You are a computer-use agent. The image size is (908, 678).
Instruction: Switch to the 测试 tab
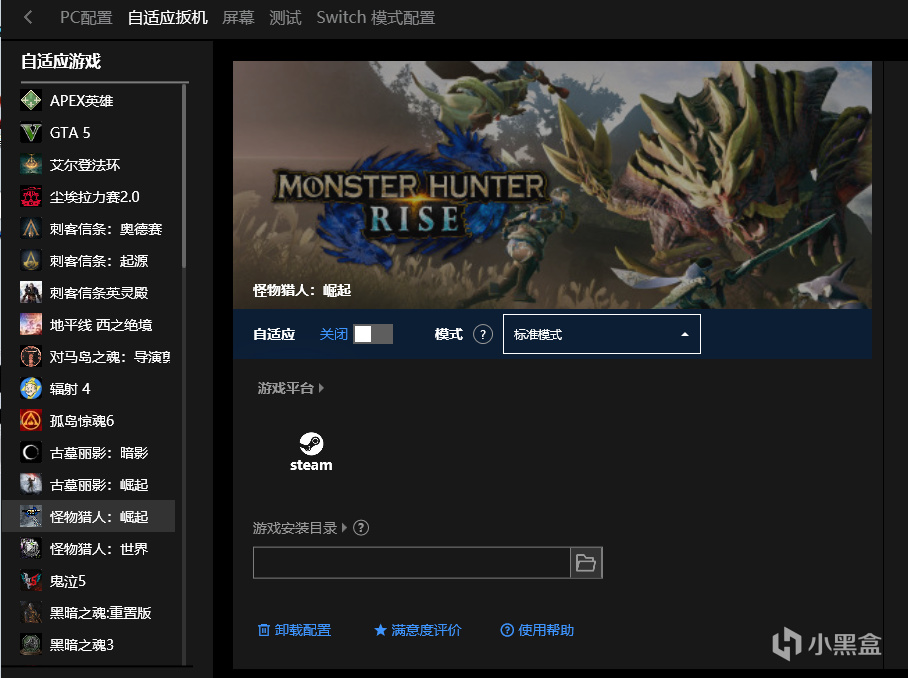[285, 17]
